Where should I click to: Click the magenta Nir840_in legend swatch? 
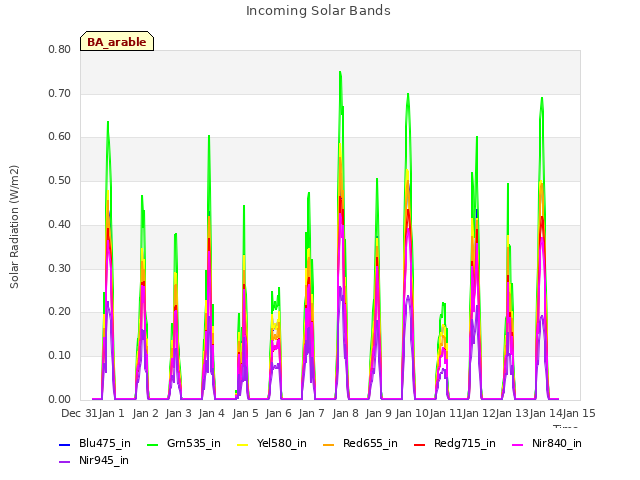click(518, 444)
